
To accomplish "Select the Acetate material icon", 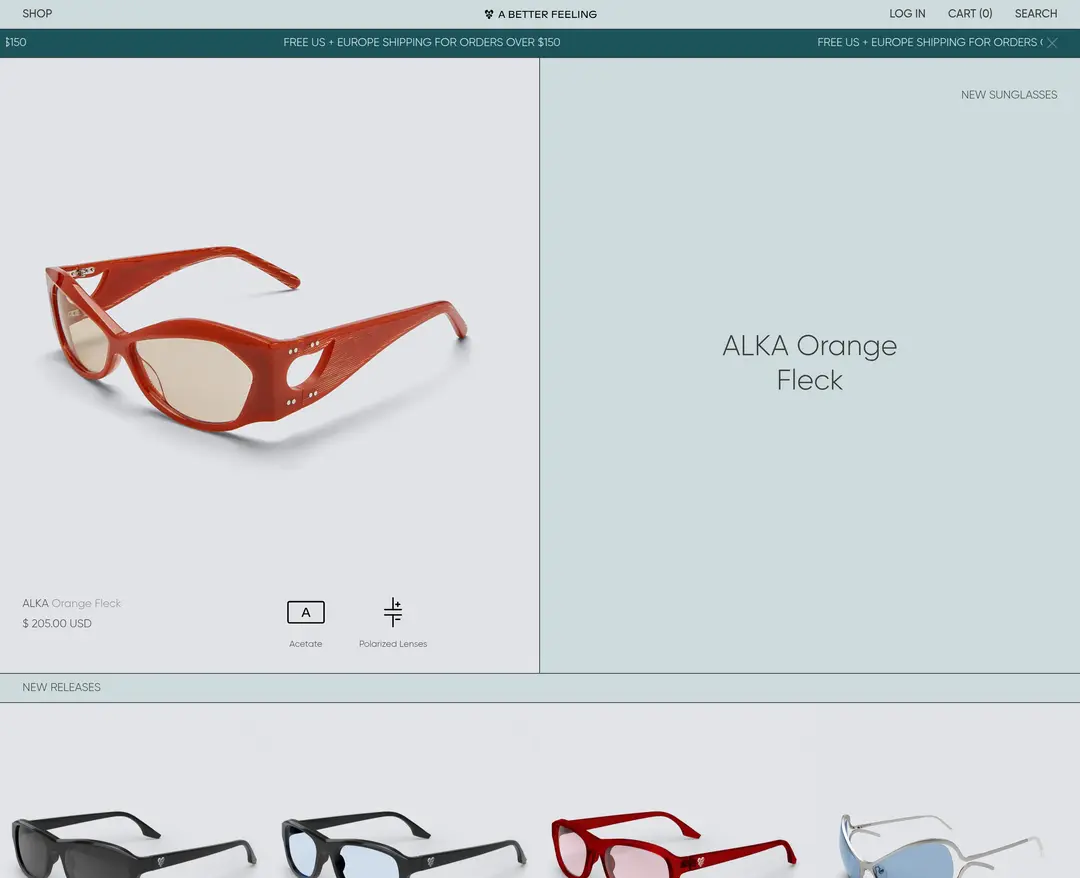I will point(306,612).
